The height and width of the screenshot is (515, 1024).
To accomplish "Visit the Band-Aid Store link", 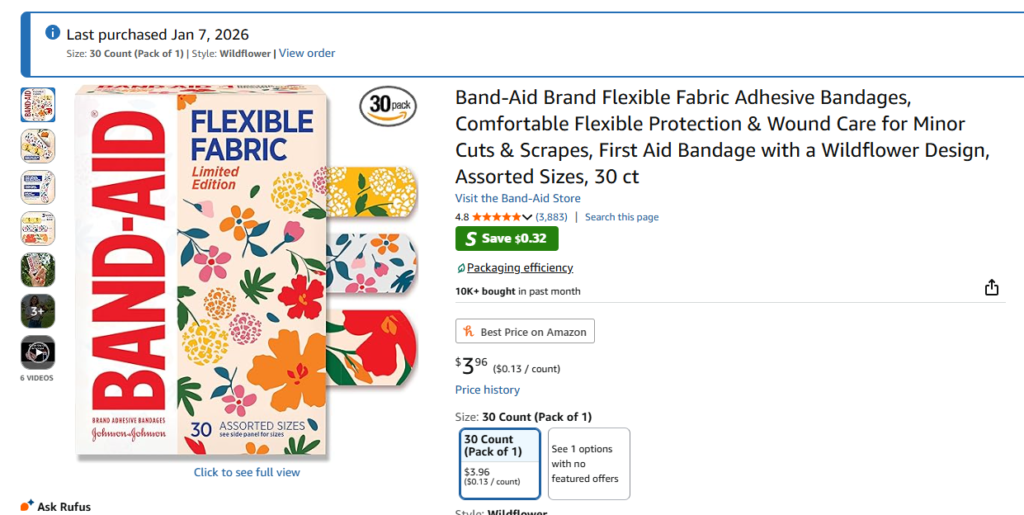I will [517, 198].
